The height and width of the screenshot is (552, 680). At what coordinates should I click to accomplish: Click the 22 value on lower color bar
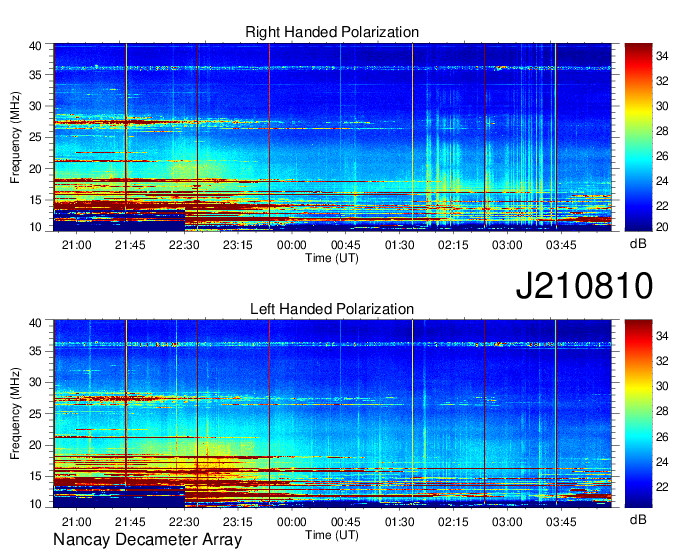[x=662, y=487]
